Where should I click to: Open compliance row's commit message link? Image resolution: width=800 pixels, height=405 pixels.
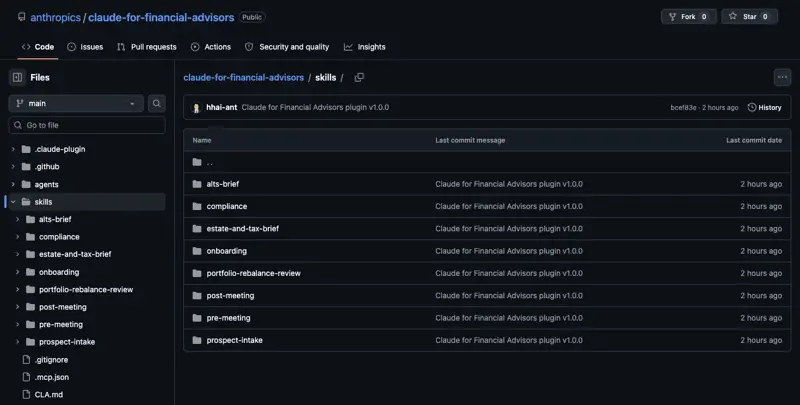click(x=509, y=207)
